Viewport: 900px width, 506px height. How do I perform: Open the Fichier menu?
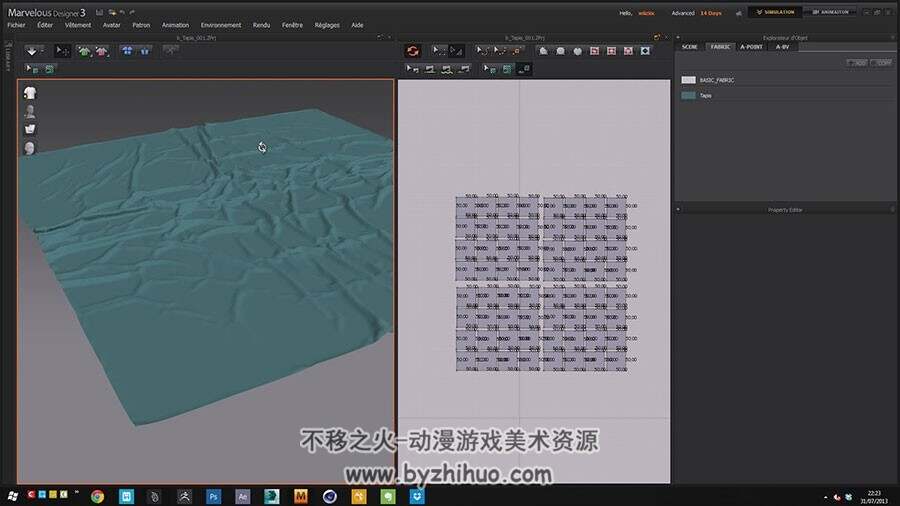(x=16, y=25)
